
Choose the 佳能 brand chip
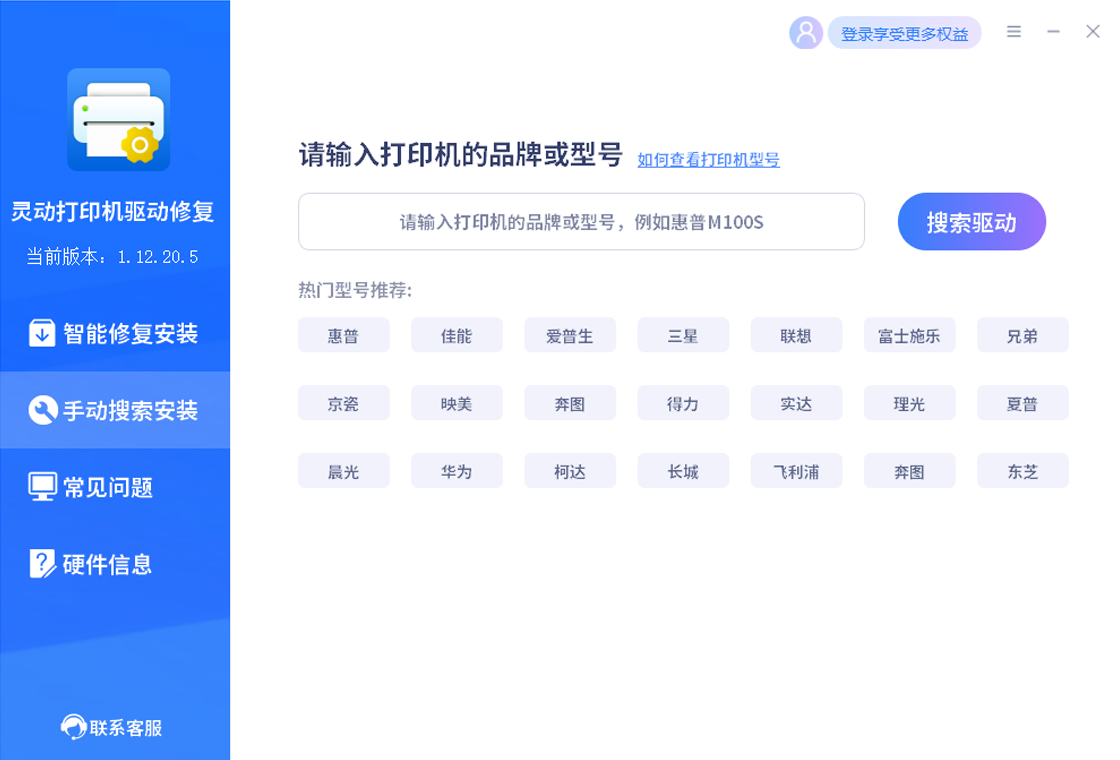point(456,335)
